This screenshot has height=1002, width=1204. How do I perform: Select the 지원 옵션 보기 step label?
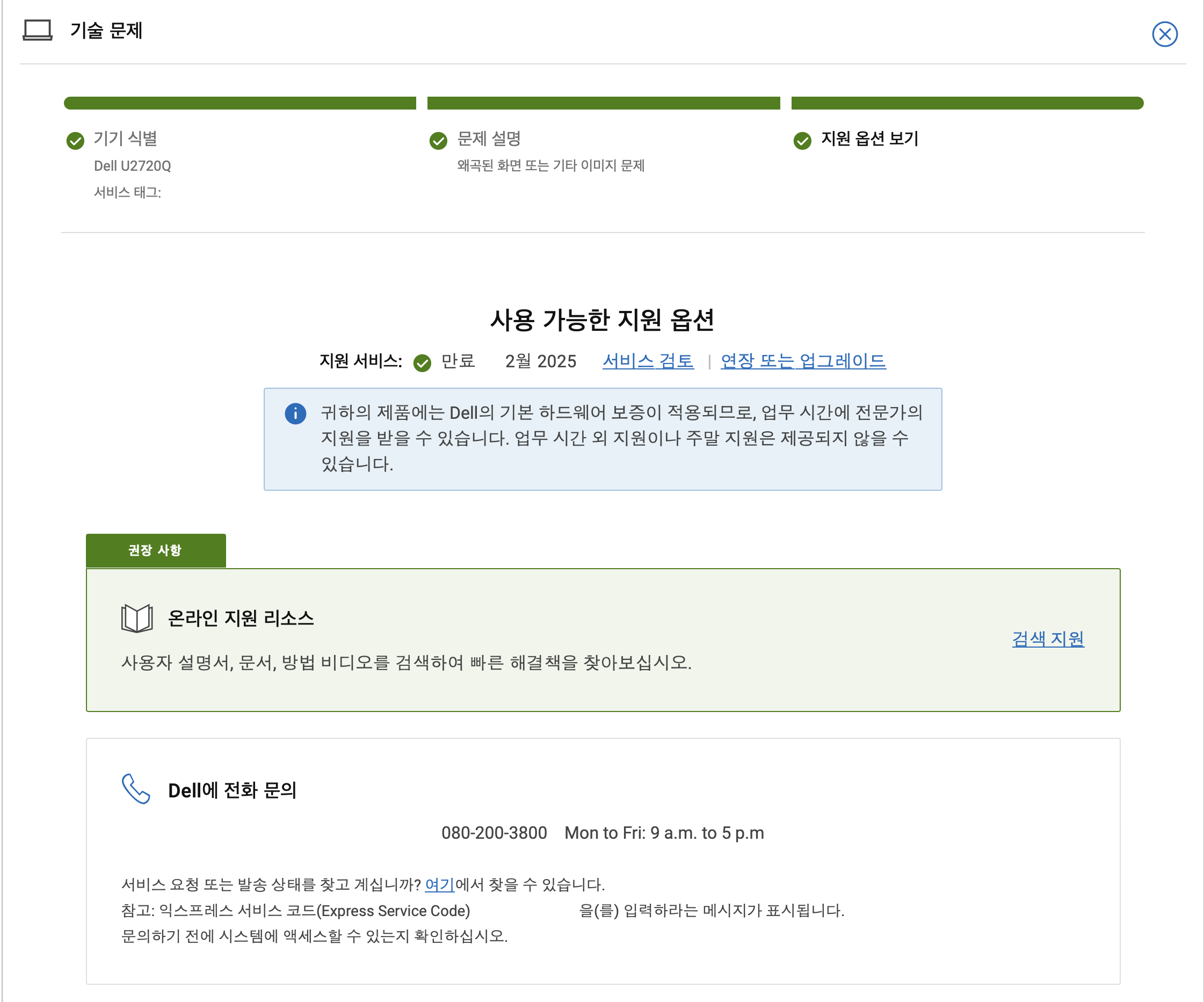(x=870, y=139)
